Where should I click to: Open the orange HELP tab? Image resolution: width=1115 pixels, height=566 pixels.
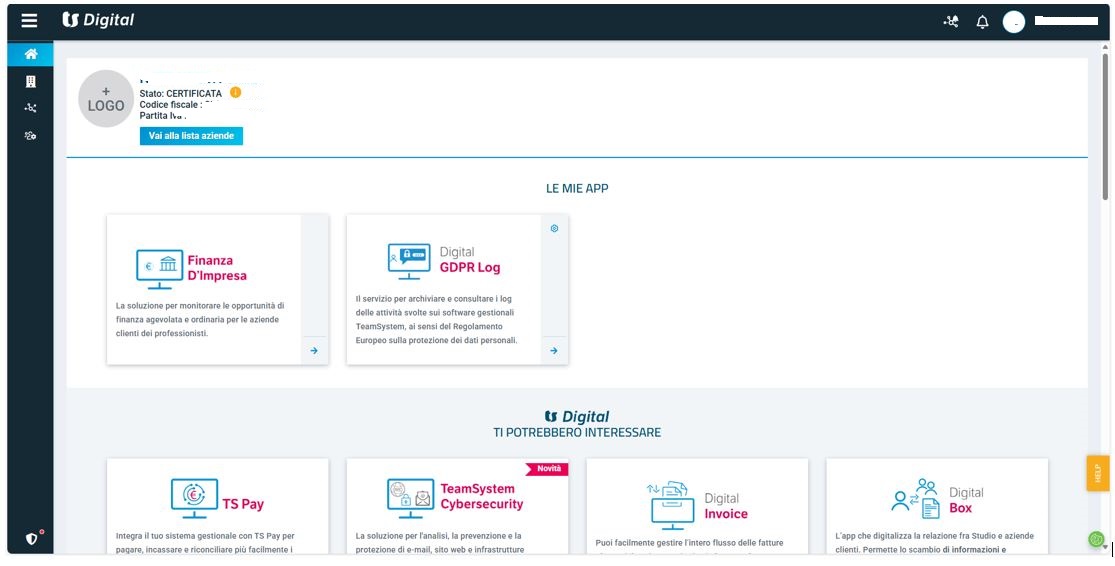click(1097, 473)
